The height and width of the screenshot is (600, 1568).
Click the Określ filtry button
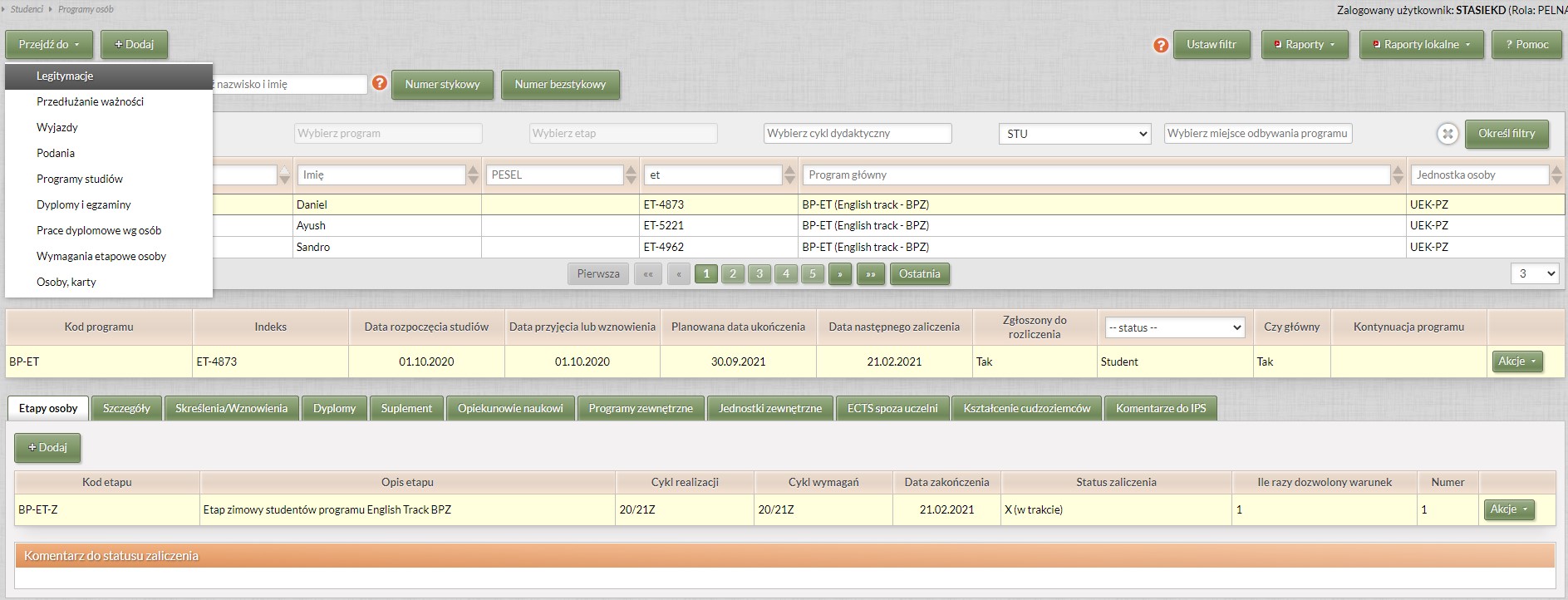click(1507, 134)
